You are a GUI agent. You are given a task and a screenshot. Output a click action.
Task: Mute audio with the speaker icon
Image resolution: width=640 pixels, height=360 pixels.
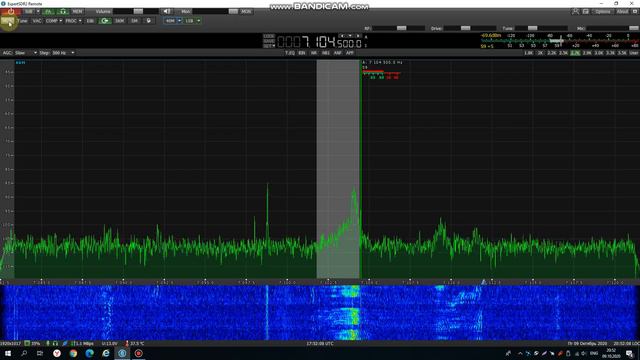point(167,11)
